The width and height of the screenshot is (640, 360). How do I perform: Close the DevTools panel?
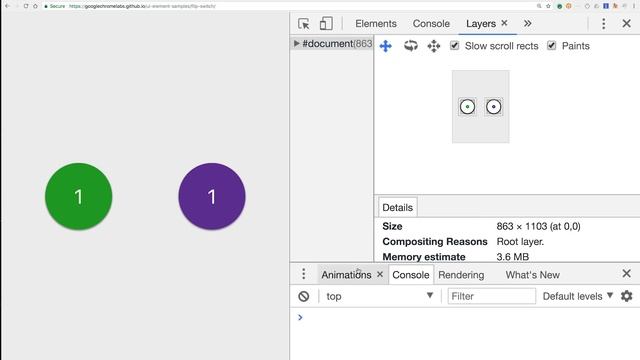pos(627,24)
